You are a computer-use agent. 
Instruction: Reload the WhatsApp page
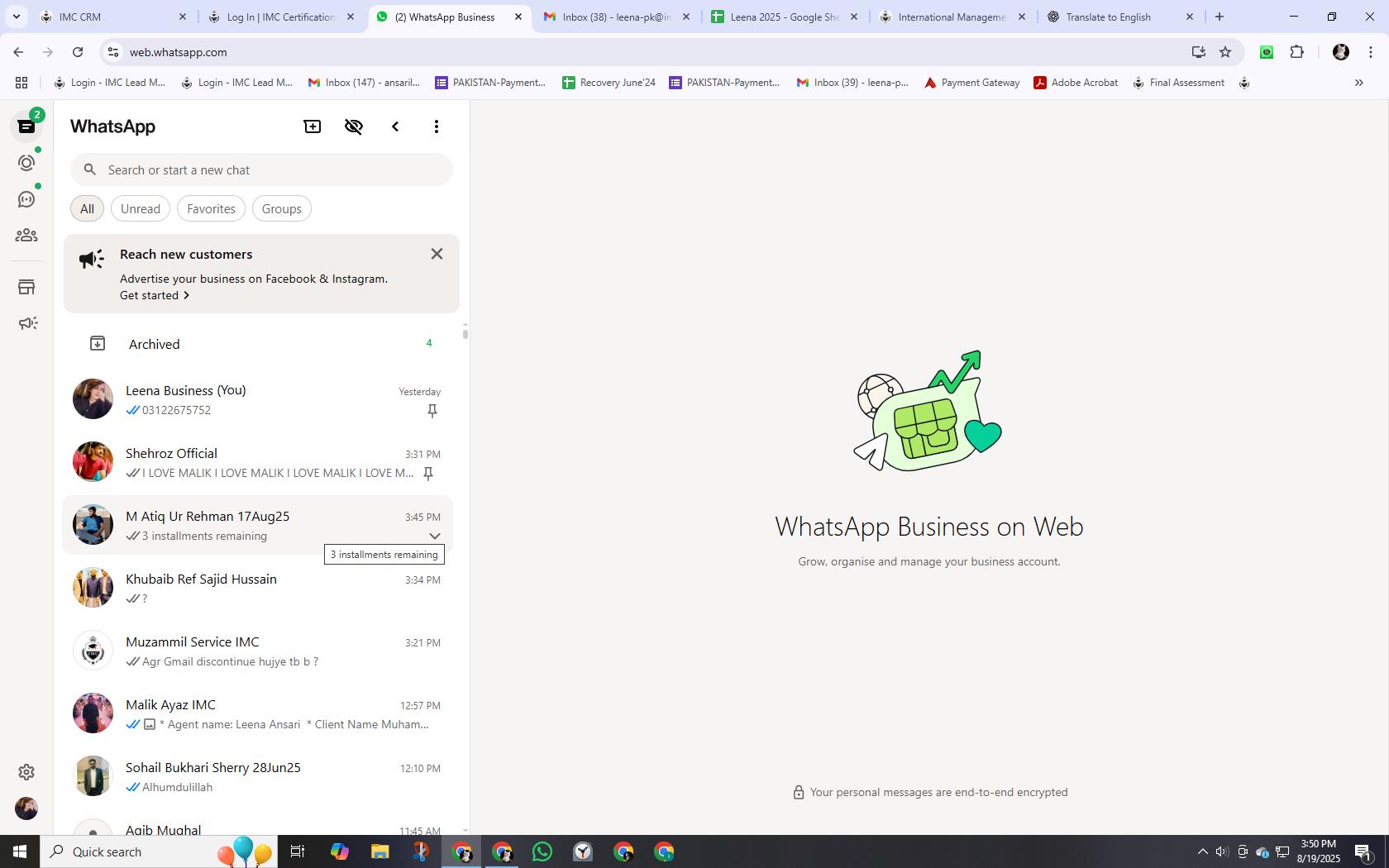(x=78, y=52)
